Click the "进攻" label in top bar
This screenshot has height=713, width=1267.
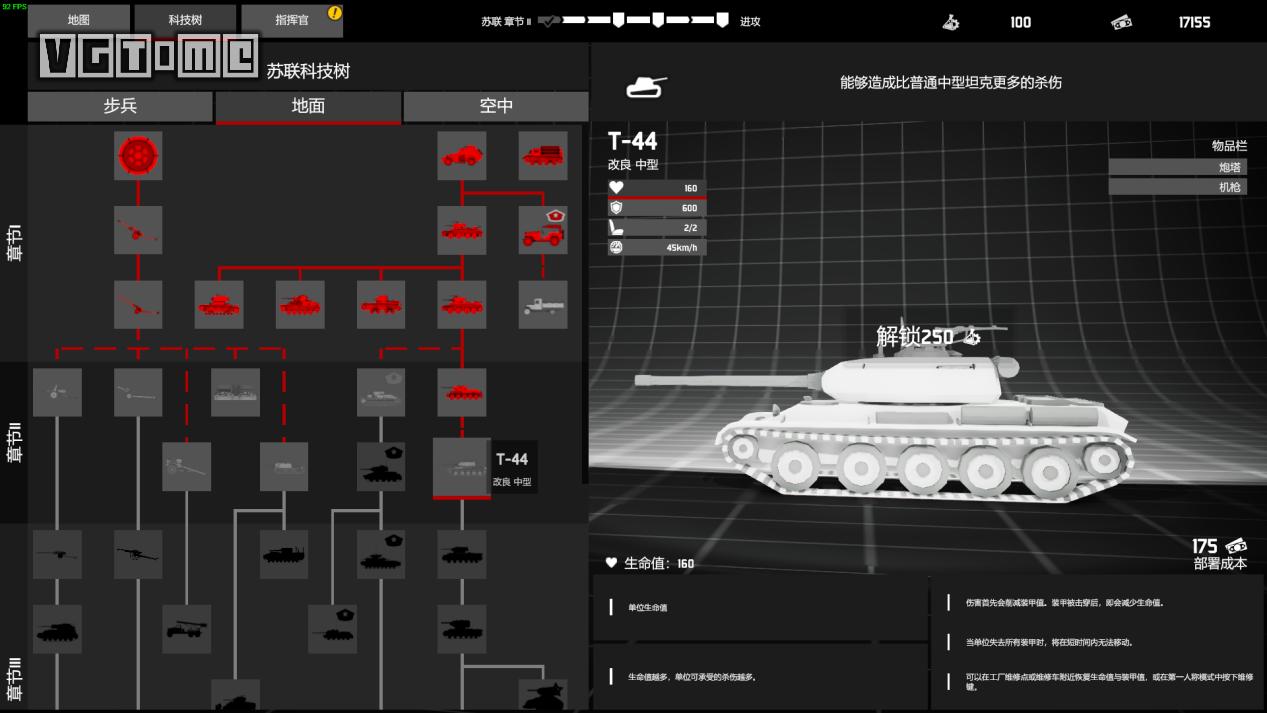pyautogui.click(x=750, y=22)
